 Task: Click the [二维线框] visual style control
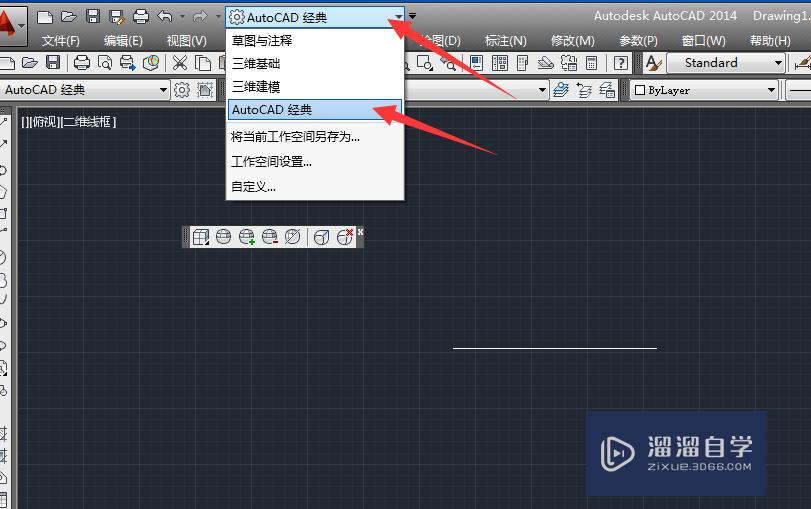pyautogui.click(x=88, y=122)
